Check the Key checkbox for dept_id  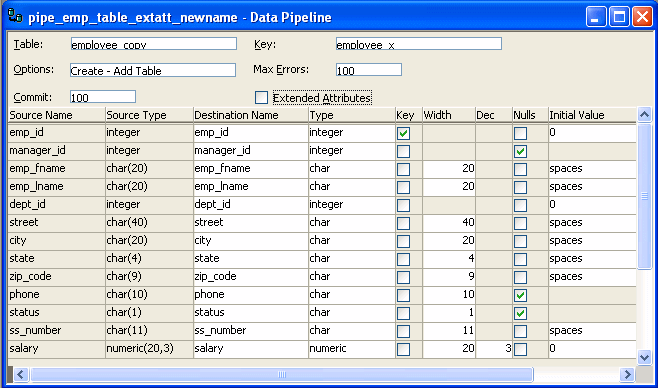tap(403, 206)
